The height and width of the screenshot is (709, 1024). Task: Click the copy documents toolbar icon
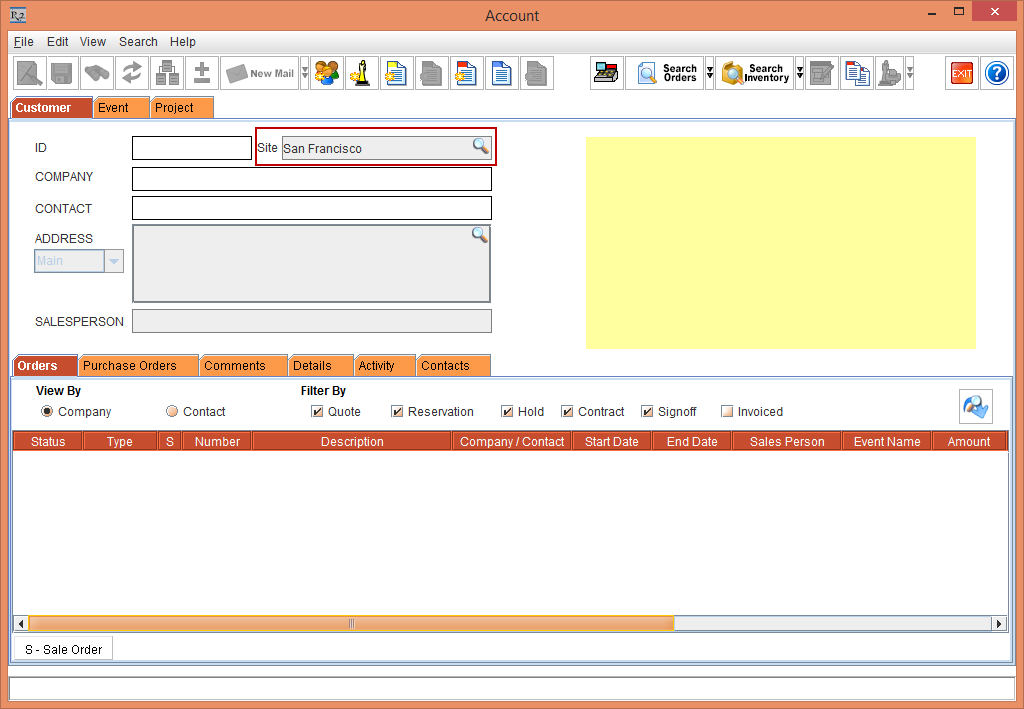856,72
